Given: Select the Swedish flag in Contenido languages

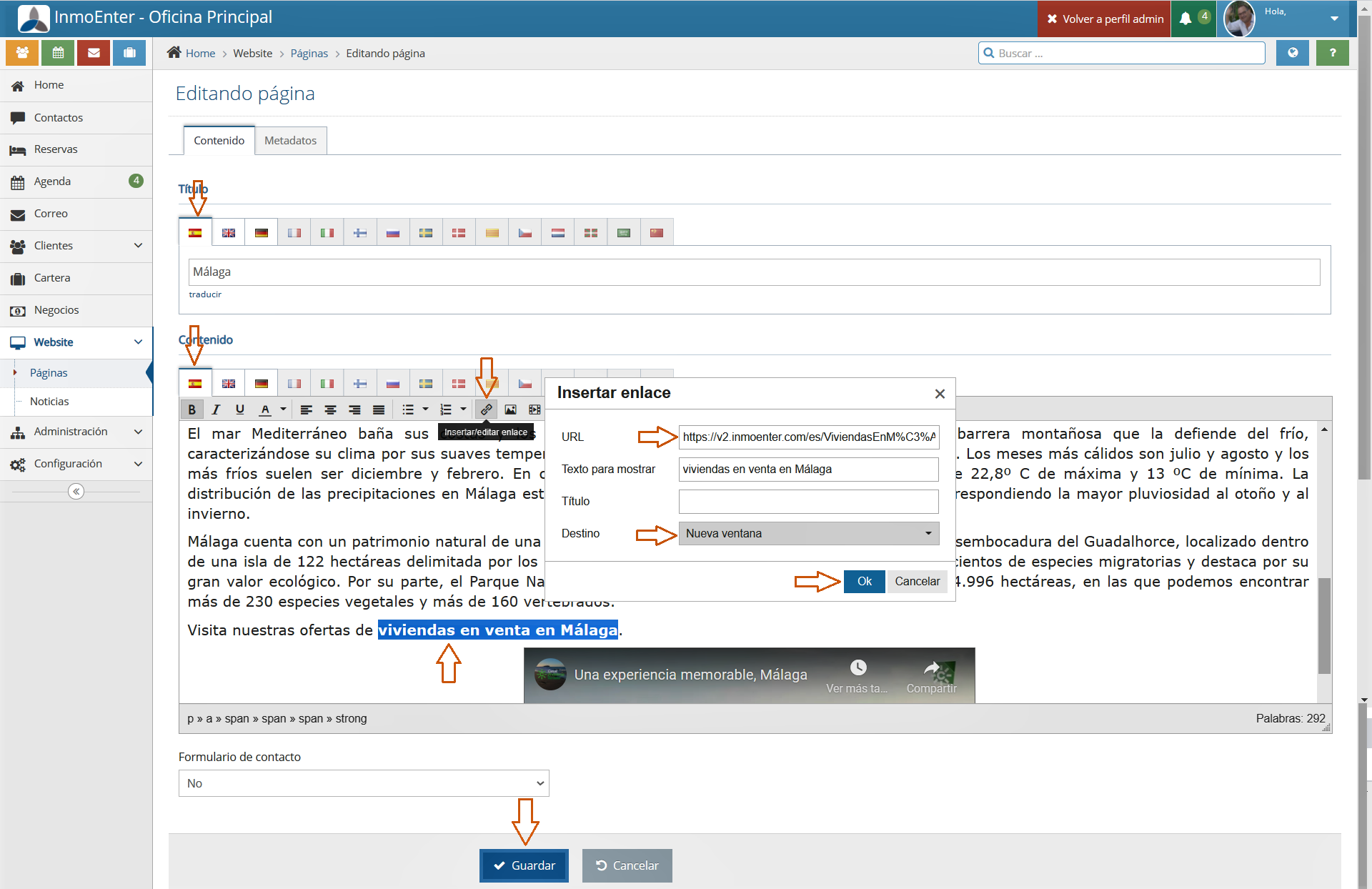Looking at the screenshot, I should click(x=426, y=384).
